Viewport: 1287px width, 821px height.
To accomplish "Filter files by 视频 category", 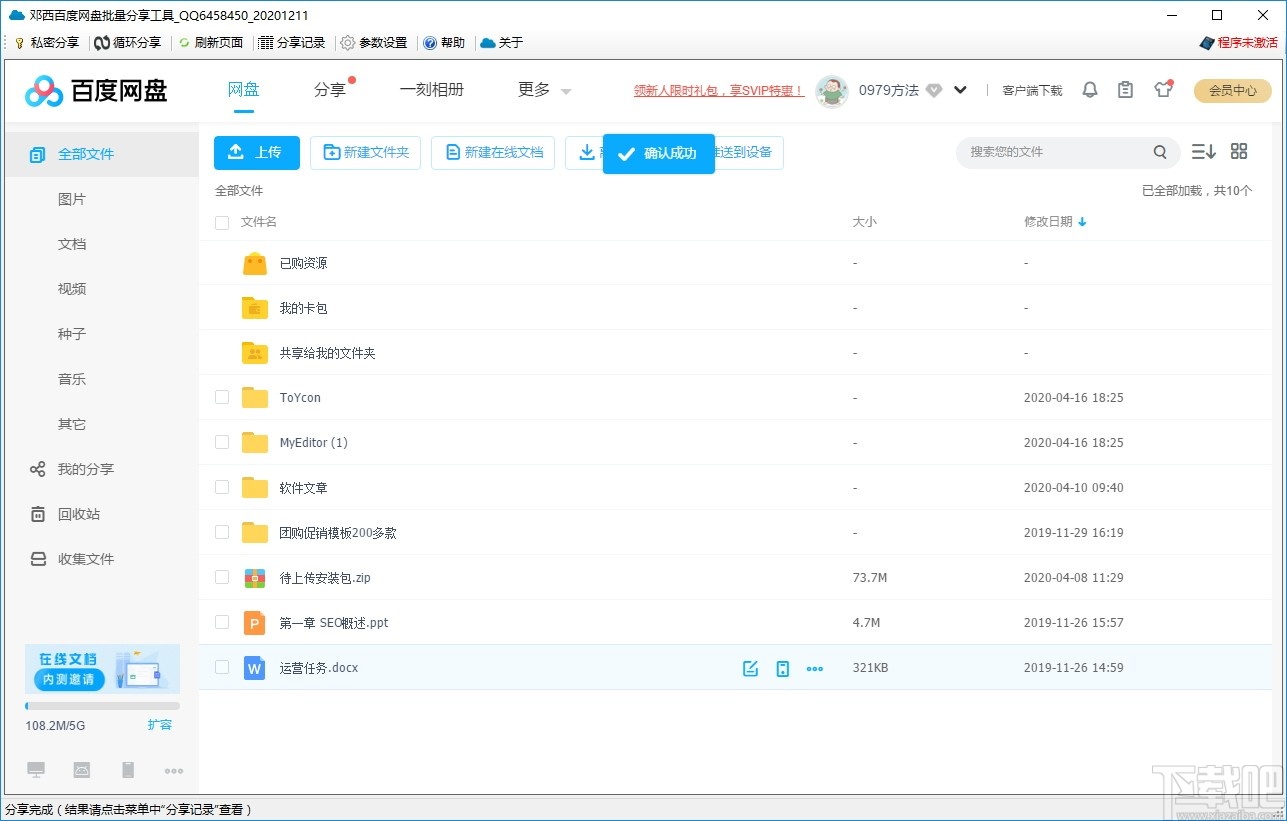I will click(x=72, y=289).
